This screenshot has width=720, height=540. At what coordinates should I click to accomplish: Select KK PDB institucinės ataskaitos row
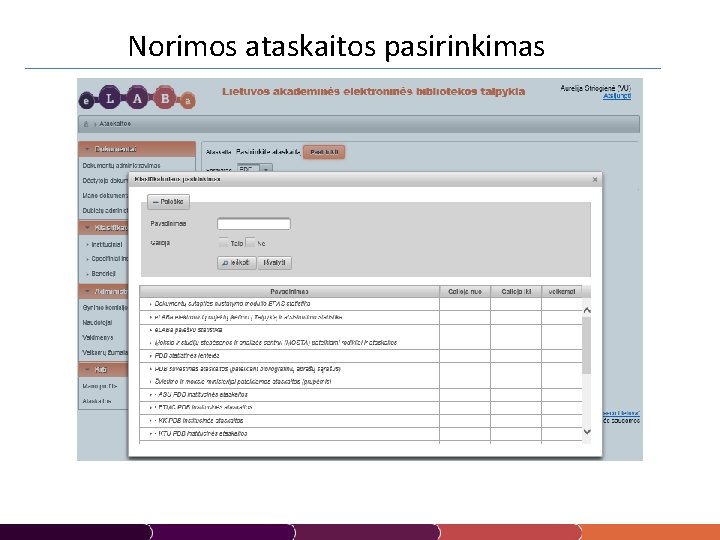coord(361,421)
